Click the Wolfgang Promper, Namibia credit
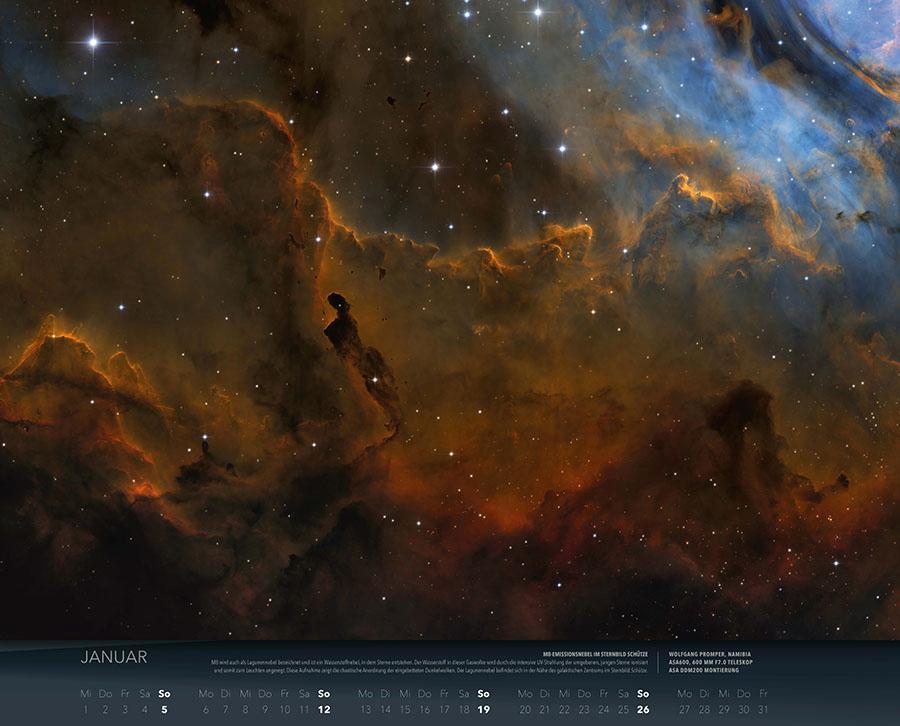Image resolution: width=900 pixels, height=726 pixels. tap(712, 654)
